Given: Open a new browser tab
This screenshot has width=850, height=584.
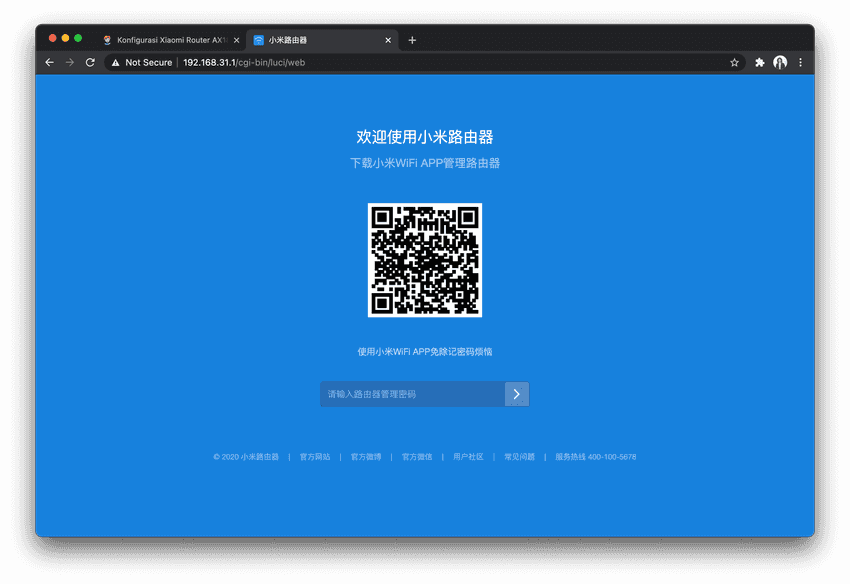Looking at the screenshot, I should pos(412,40).
